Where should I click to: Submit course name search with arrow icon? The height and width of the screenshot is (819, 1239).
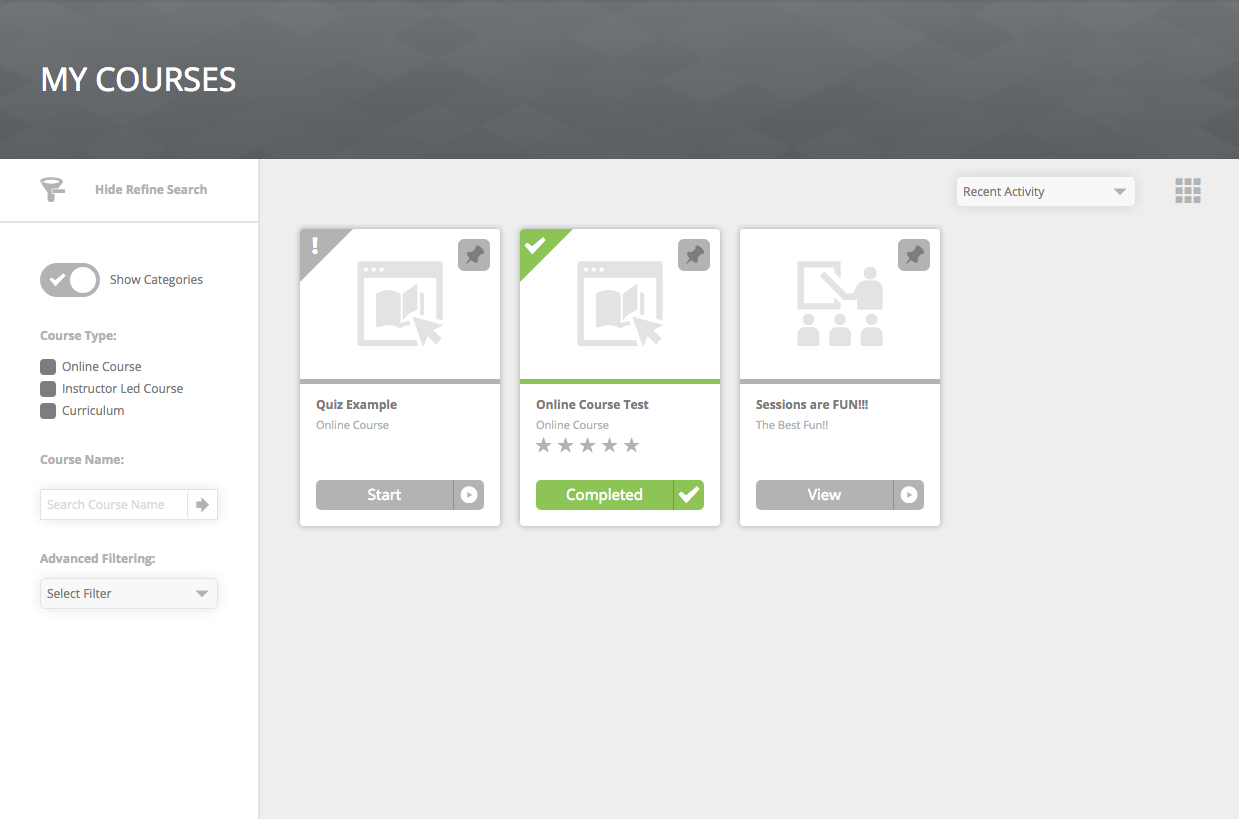pos(202,505)
